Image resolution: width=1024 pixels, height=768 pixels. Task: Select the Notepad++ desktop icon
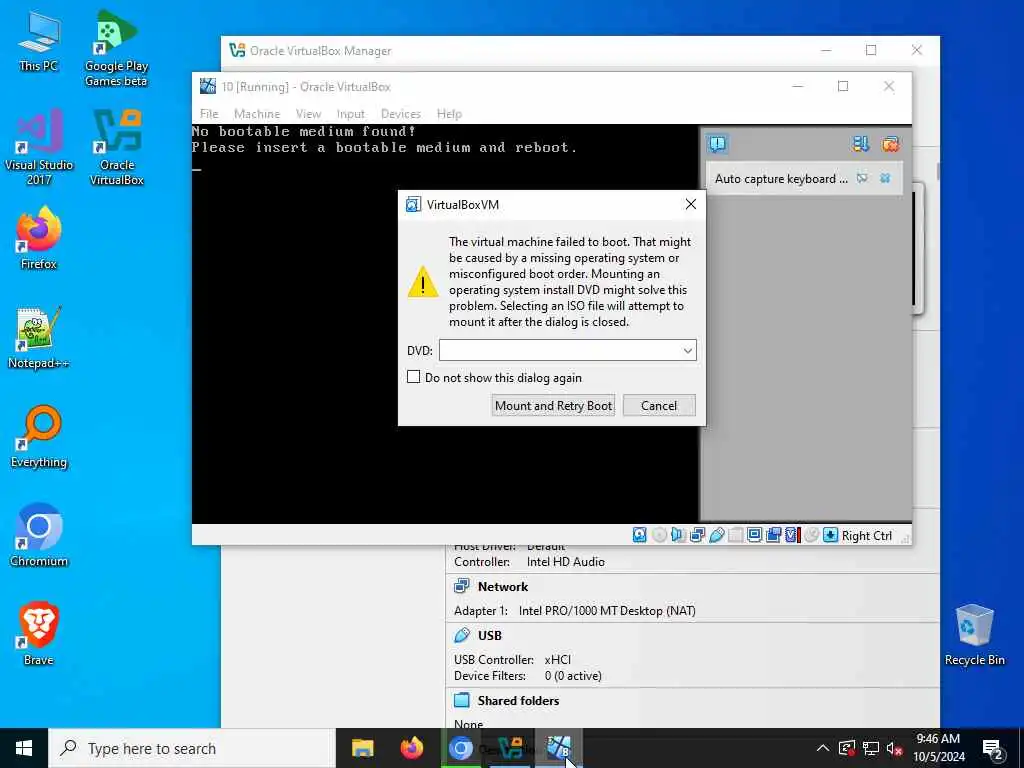click(x=39, y=338)
